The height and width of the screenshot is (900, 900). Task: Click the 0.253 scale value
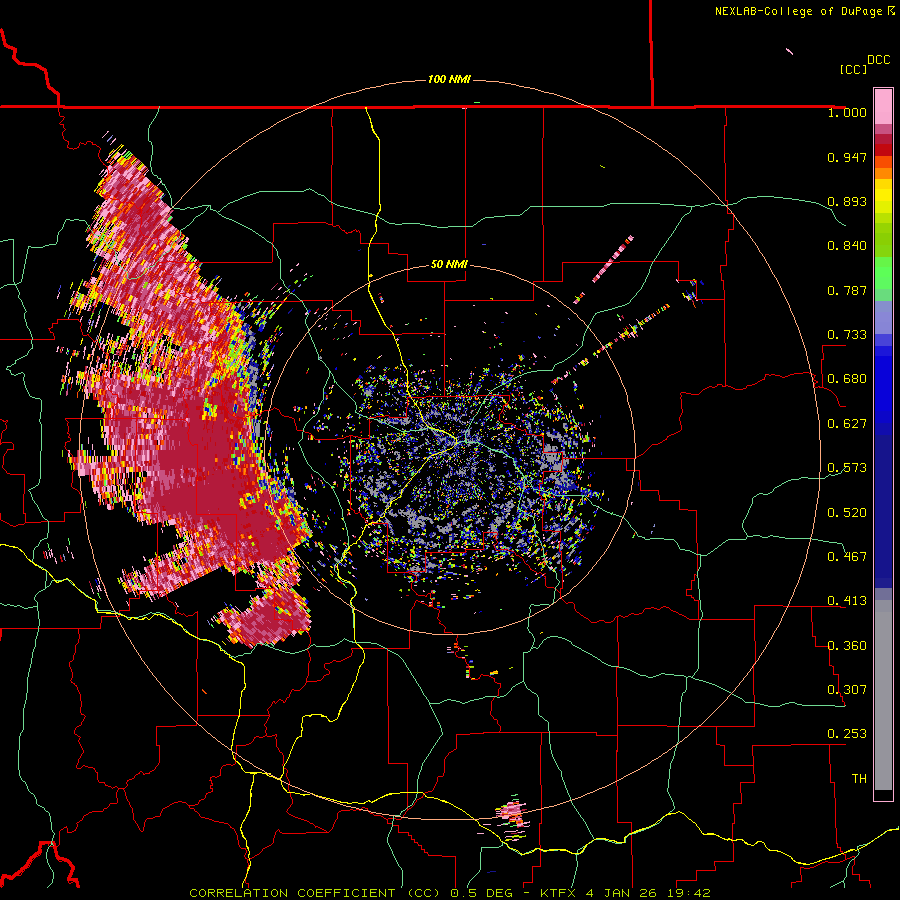point(847,734)
